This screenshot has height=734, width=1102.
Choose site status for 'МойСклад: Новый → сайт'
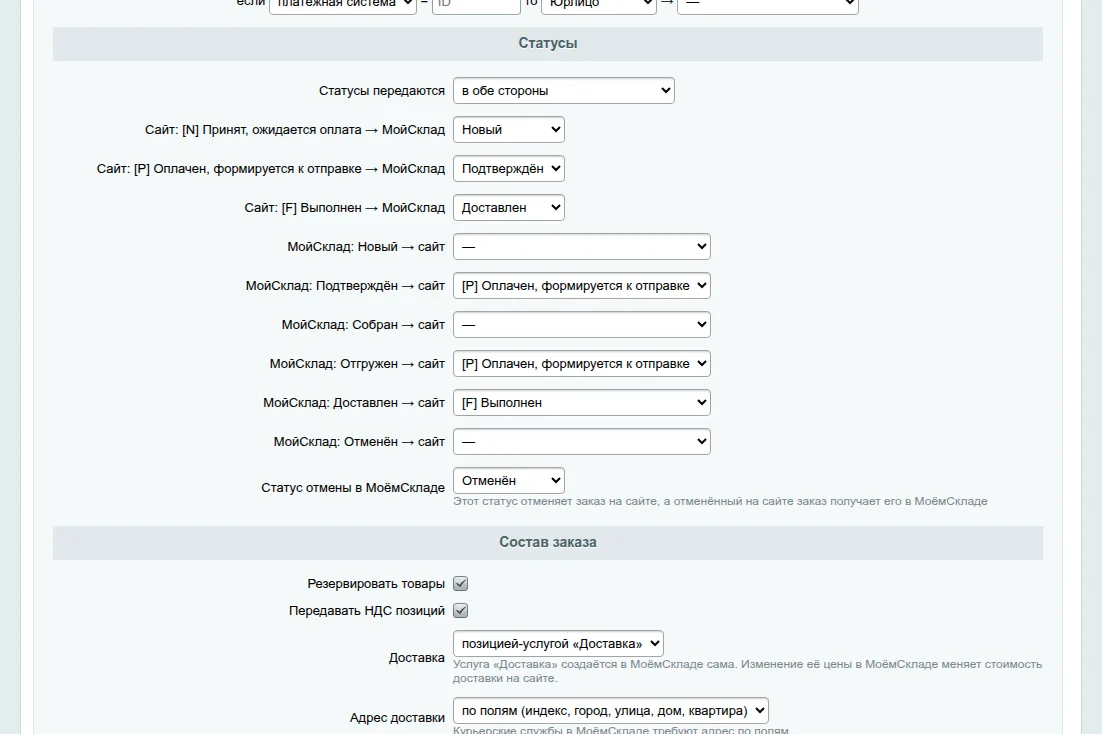pos(582,247)
